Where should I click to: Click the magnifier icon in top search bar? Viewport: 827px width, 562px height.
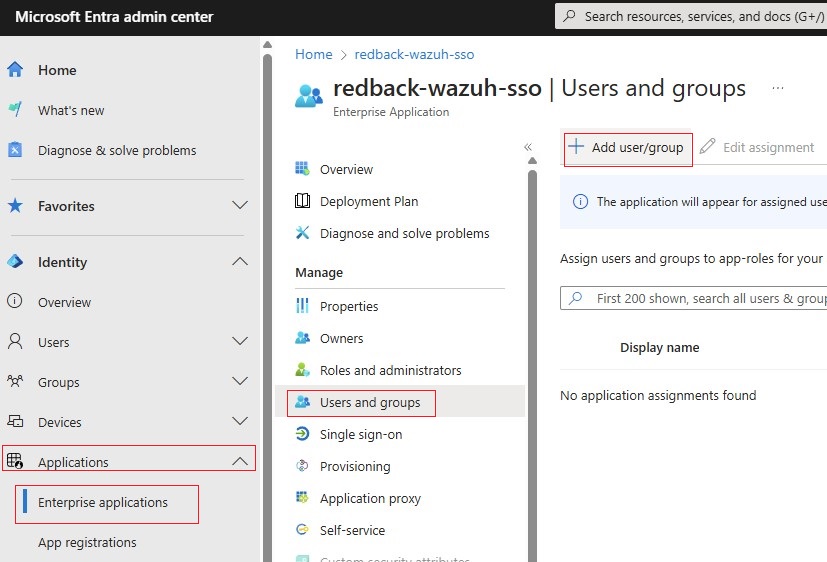coord(569,16)
